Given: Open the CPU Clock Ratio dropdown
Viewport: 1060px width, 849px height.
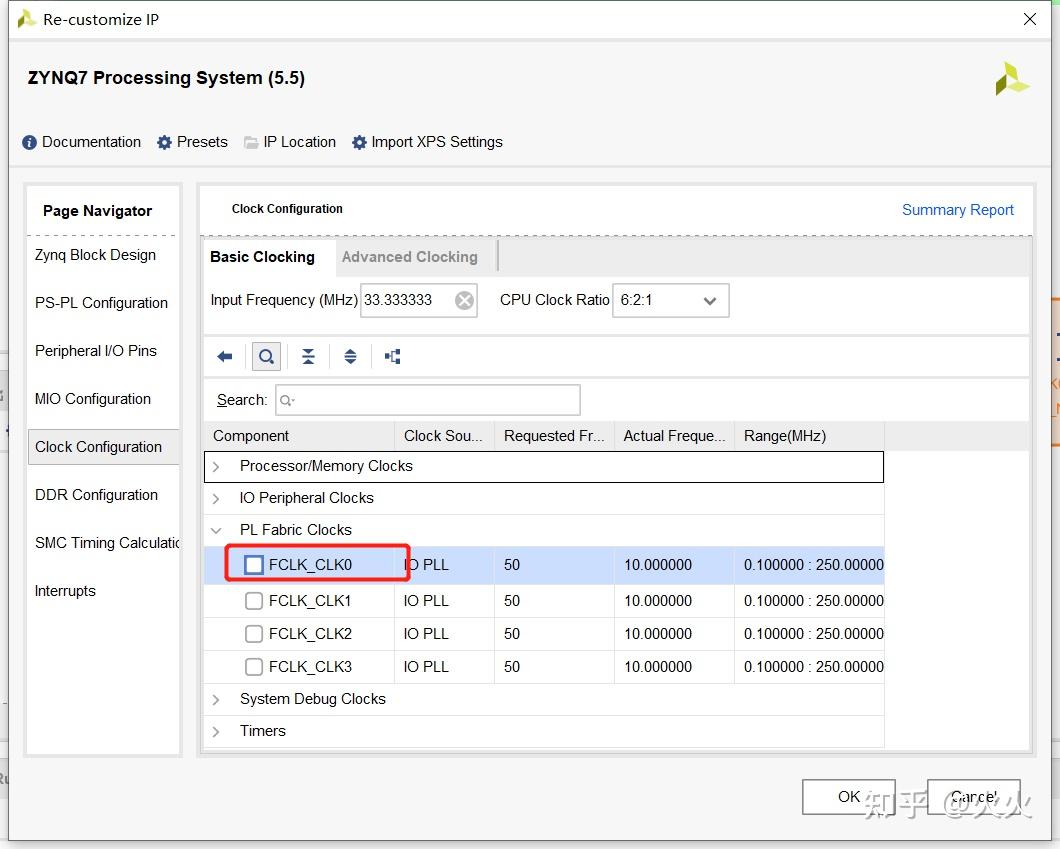Looking at the screenshot, I should tap(669, 300).
